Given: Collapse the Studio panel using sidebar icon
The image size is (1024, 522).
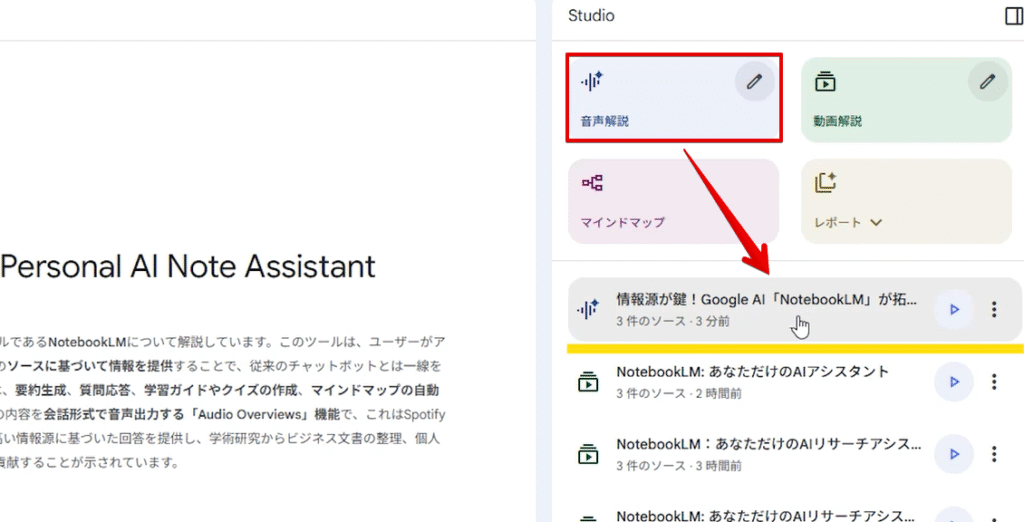Looking at the screenshot, I should (1012, 16).
